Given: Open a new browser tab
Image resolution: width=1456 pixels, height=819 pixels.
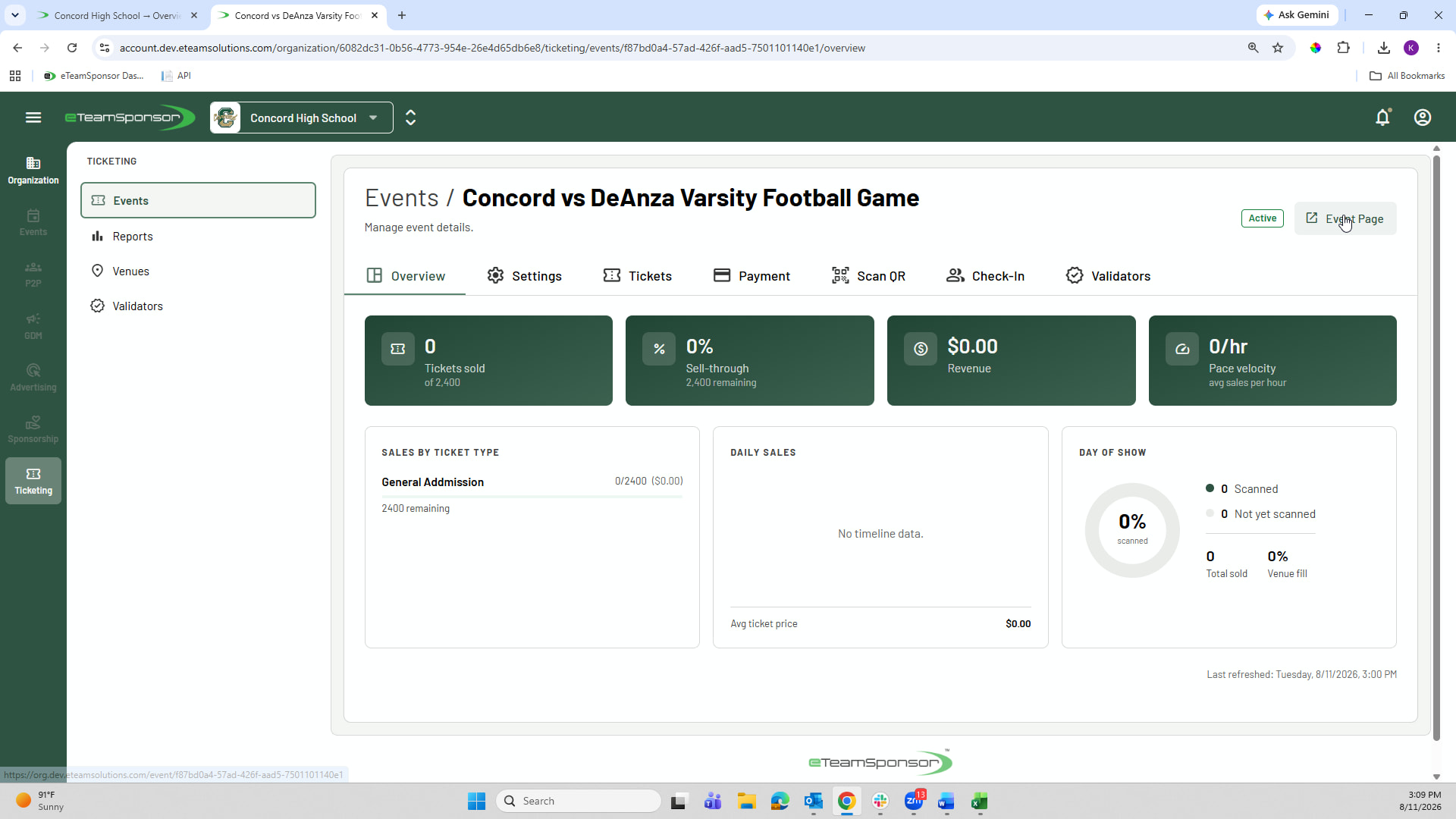Looking at the screenshot, I should click(402, 15).
